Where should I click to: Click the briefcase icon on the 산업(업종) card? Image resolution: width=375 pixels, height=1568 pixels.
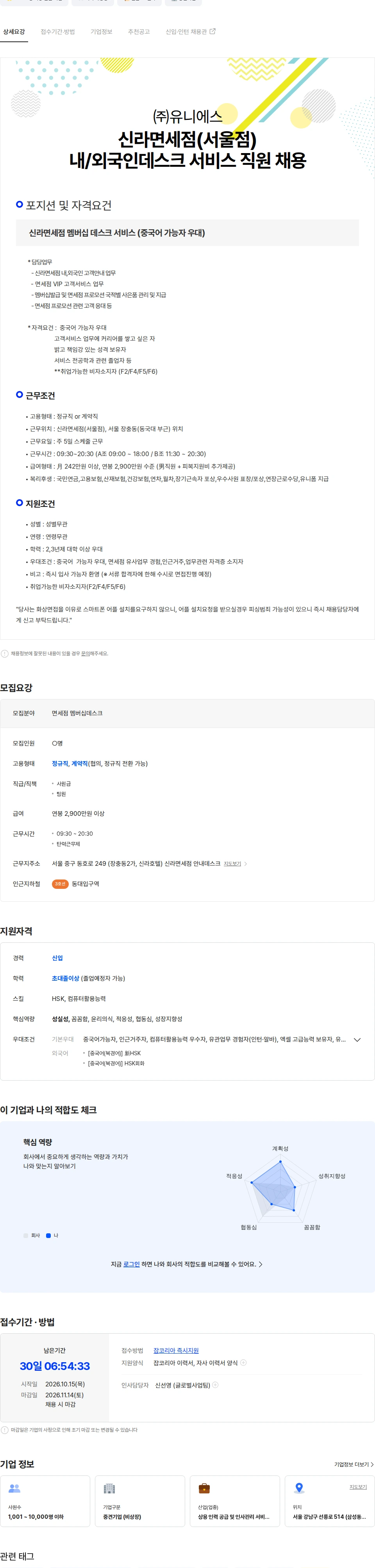(205, 1488)
